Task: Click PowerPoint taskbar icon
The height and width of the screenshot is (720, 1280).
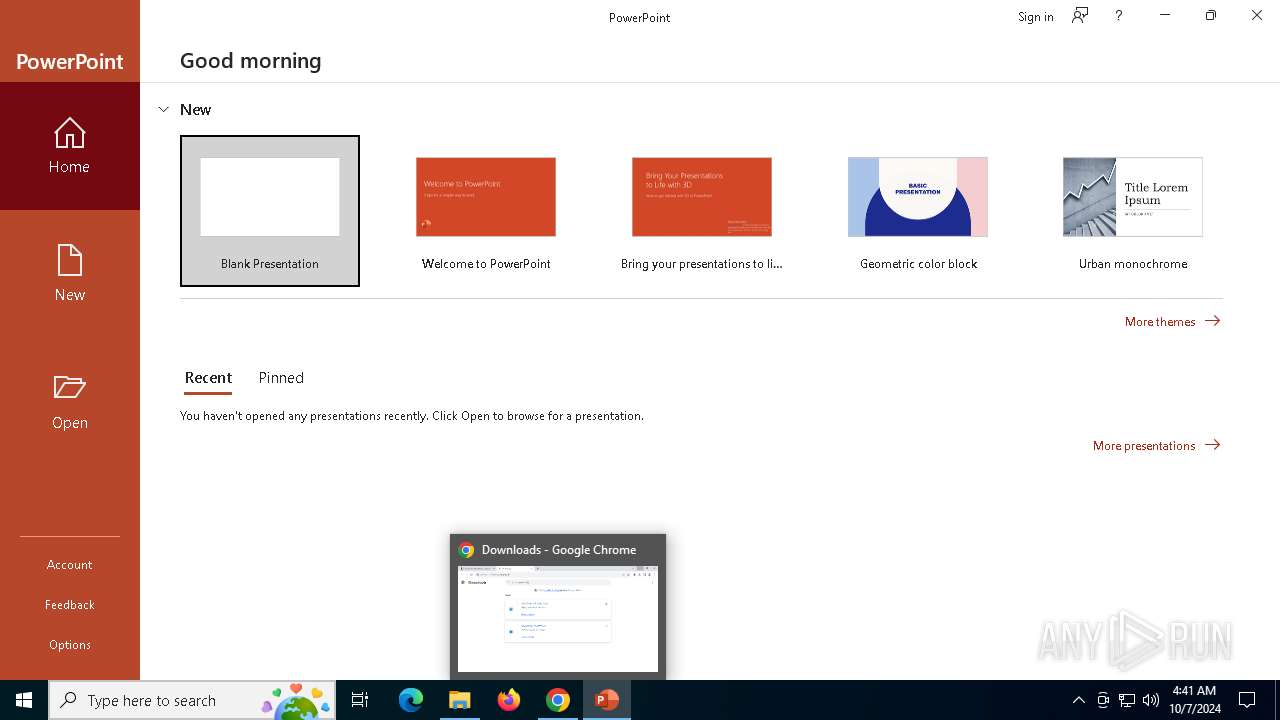Action: coord(607,700)
